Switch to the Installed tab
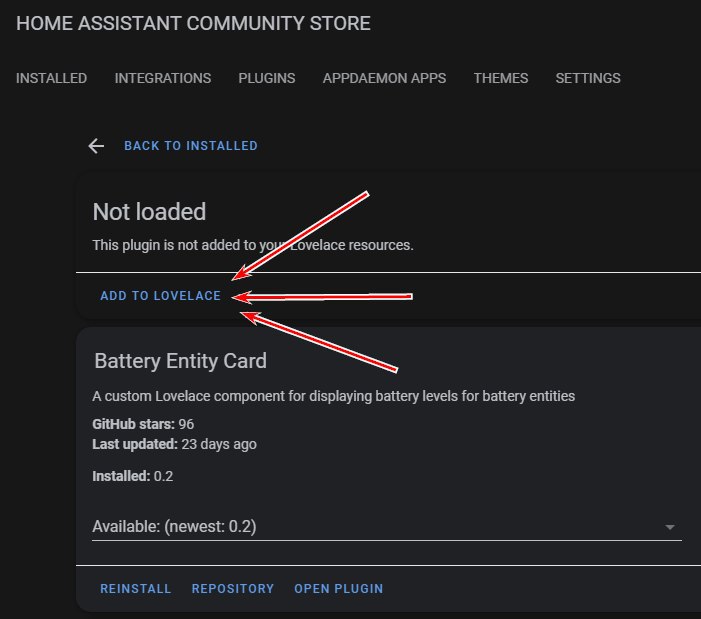The image size is (701, 619). [51, 78]
